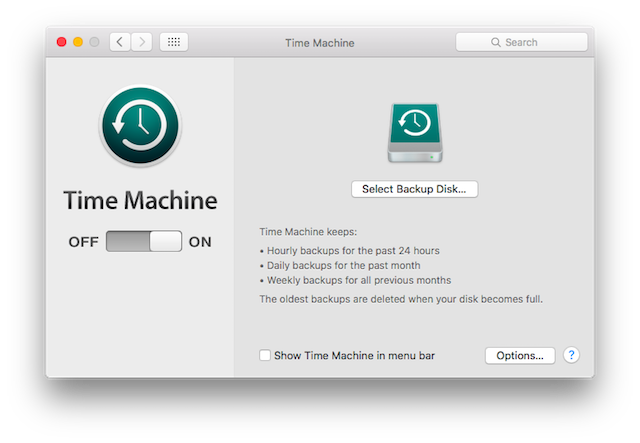
Task: Enable Show Time Machine in menu bar
Action: [x=265, y=355]
